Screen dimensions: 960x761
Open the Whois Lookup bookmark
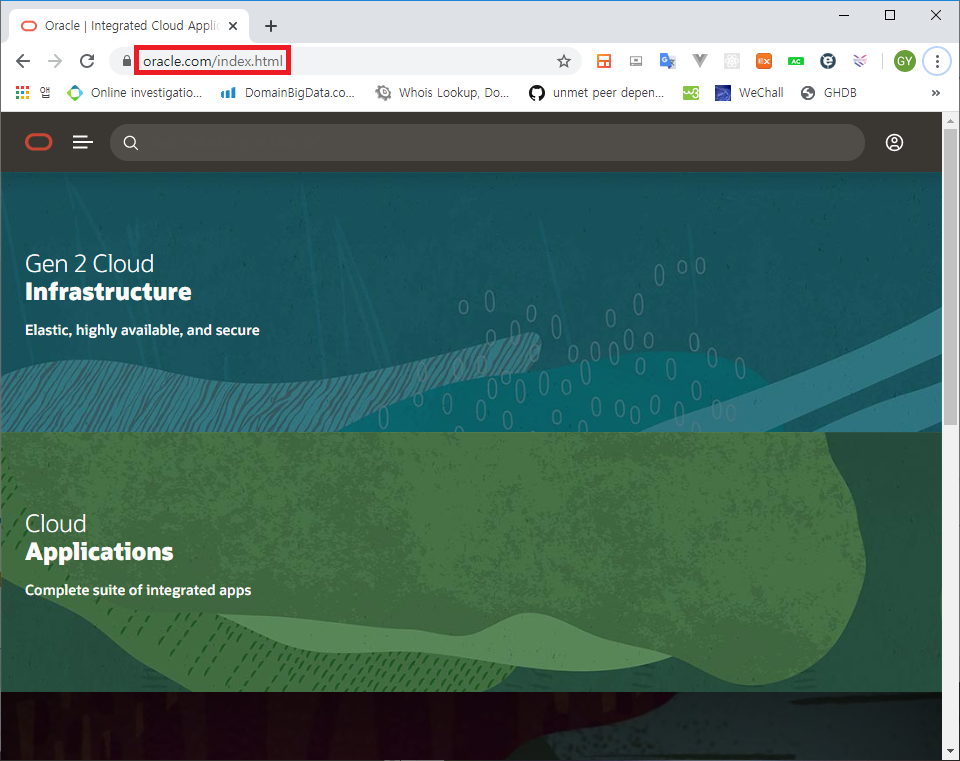[x=442, y=92]
